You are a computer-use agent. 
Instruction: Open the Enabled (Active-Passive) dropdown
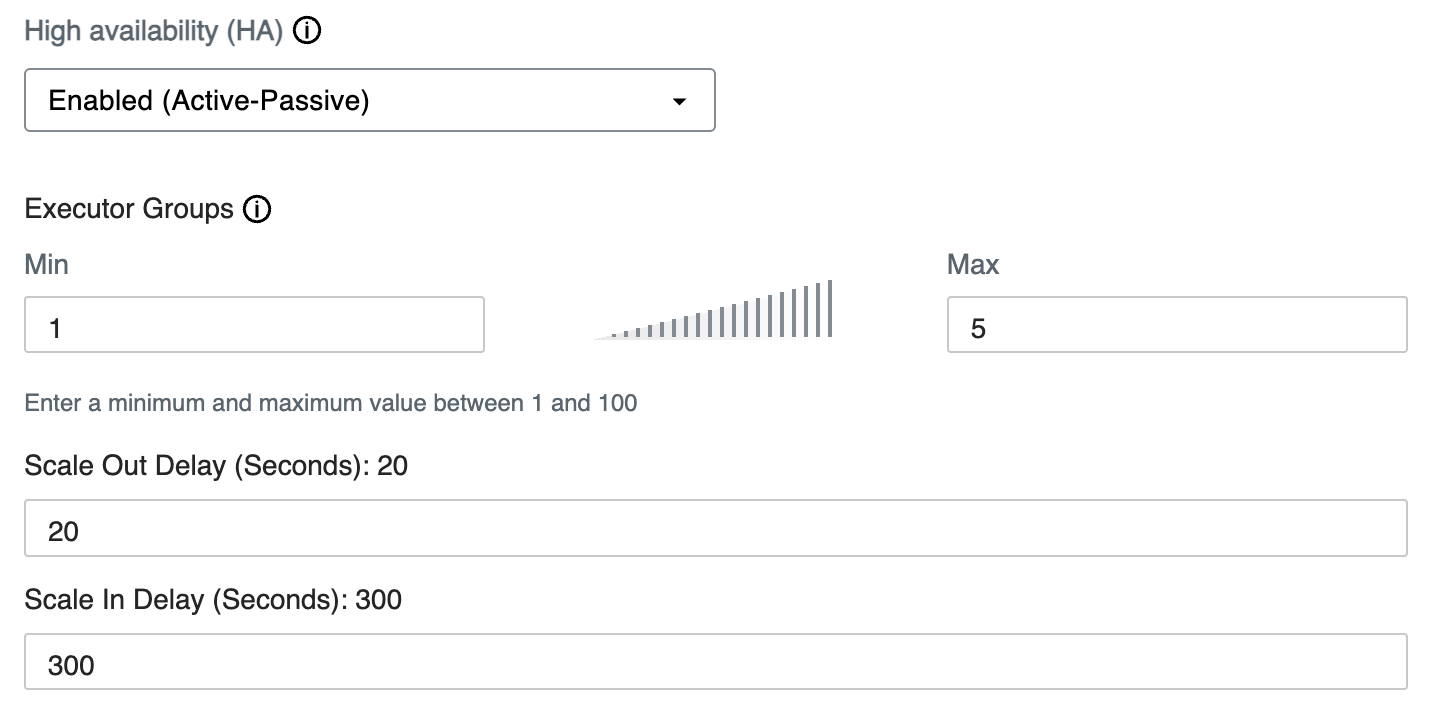pyautogui.click(x=369, y=100)
